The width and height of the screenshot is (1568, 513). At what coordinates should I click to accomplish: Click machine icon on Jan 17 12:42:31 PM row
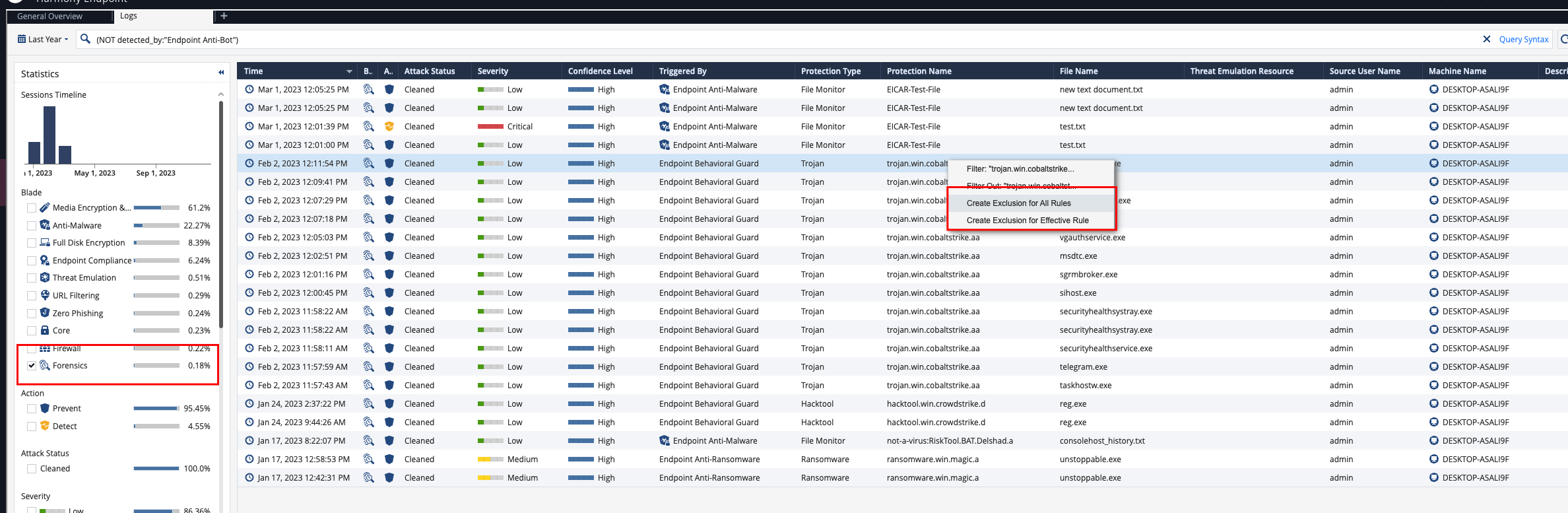[x=1434, y=477]
